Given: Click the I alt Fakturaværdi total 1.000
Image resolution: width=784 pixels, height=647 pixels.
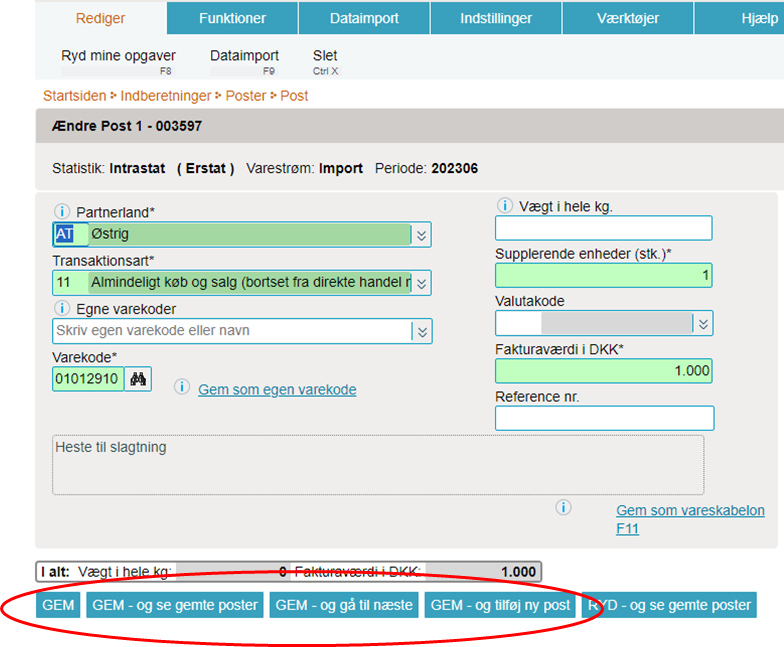Looking at the screenshot, I should (518, 572).
